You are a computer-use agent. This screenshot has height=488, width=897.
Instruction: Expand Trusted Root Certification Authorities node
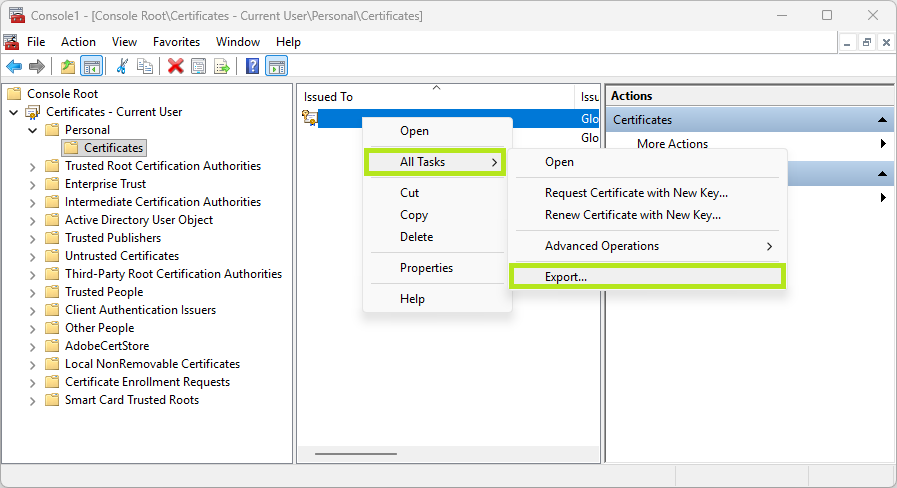coord(33,166)
